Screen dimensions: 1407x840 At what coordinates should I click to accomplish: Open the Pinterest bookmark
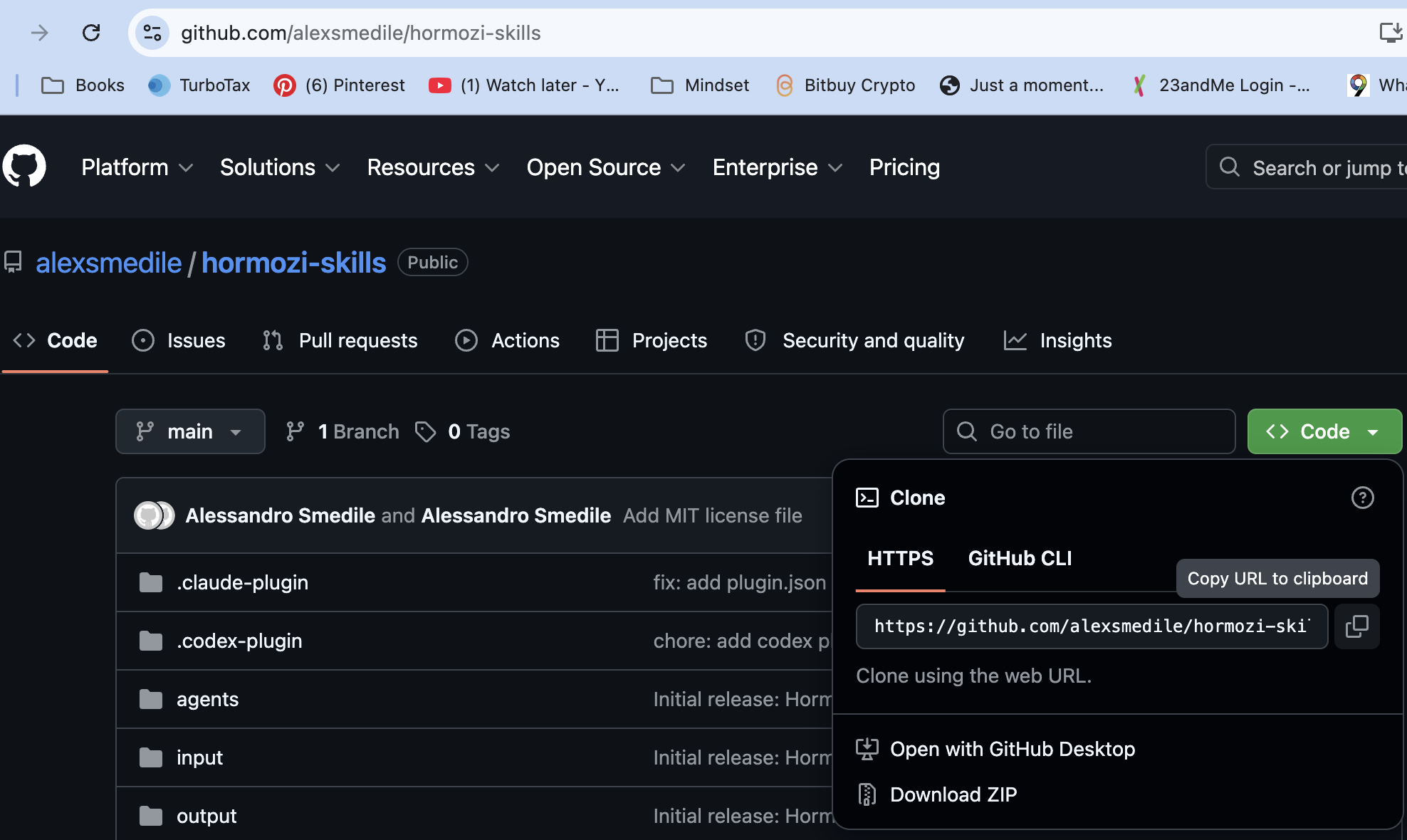[x=339, y=85]
